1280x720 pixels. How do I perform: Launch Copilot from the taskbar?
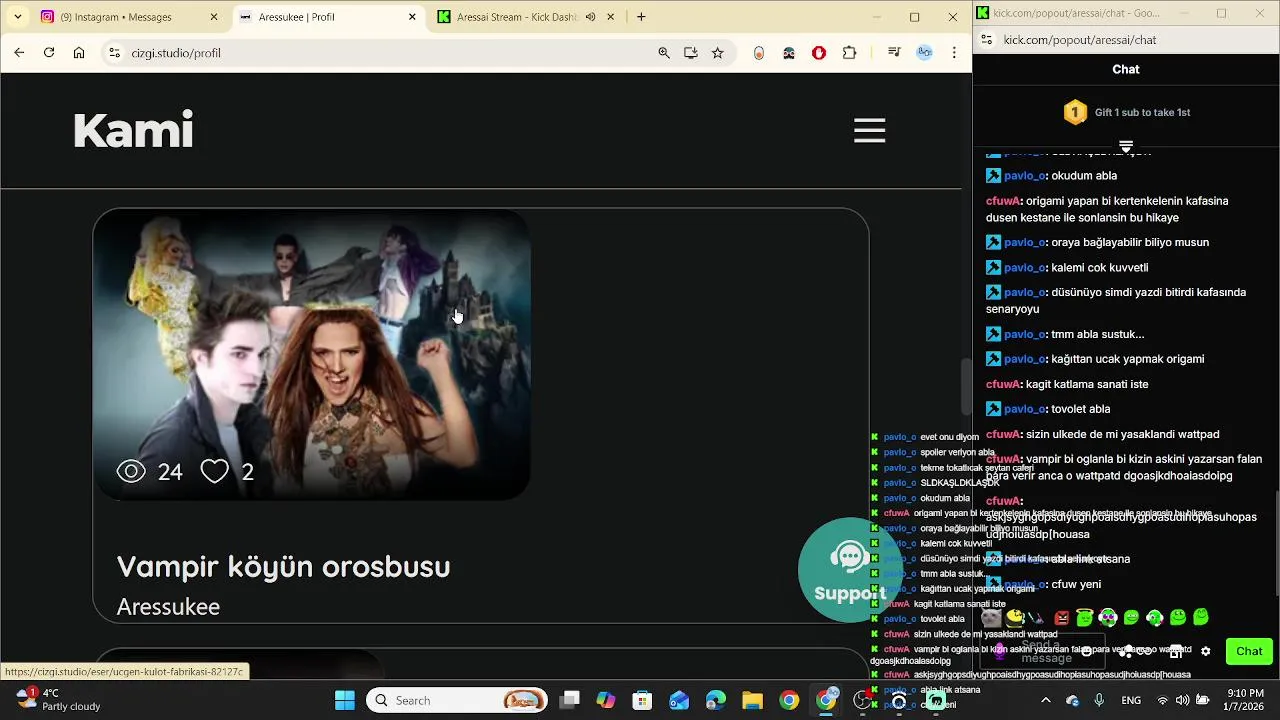(x=606, y=700)
